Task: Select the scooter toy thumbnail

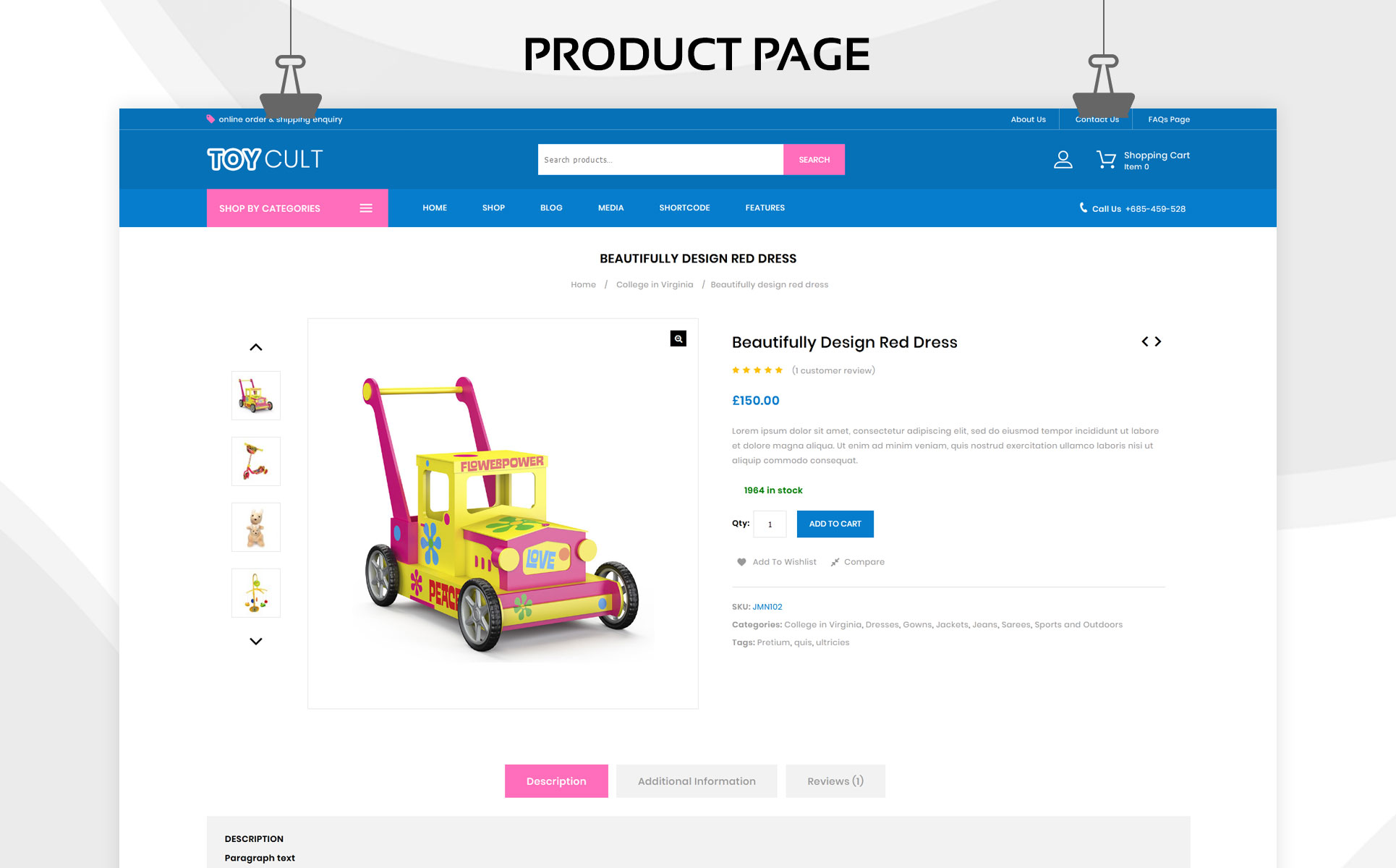Action: pos(256,461)
